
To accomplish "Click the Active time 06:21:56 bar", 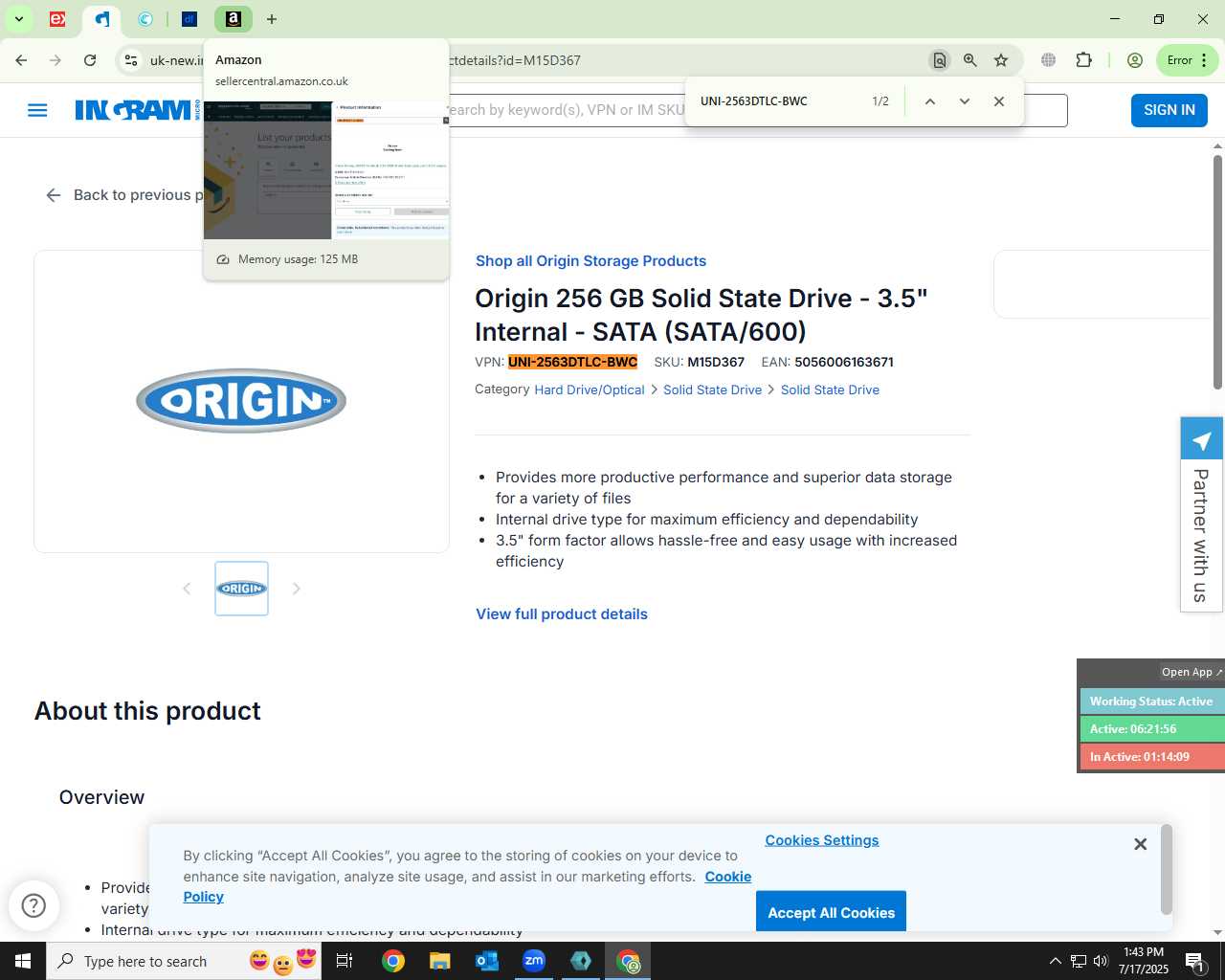I will pos(1151,729).
